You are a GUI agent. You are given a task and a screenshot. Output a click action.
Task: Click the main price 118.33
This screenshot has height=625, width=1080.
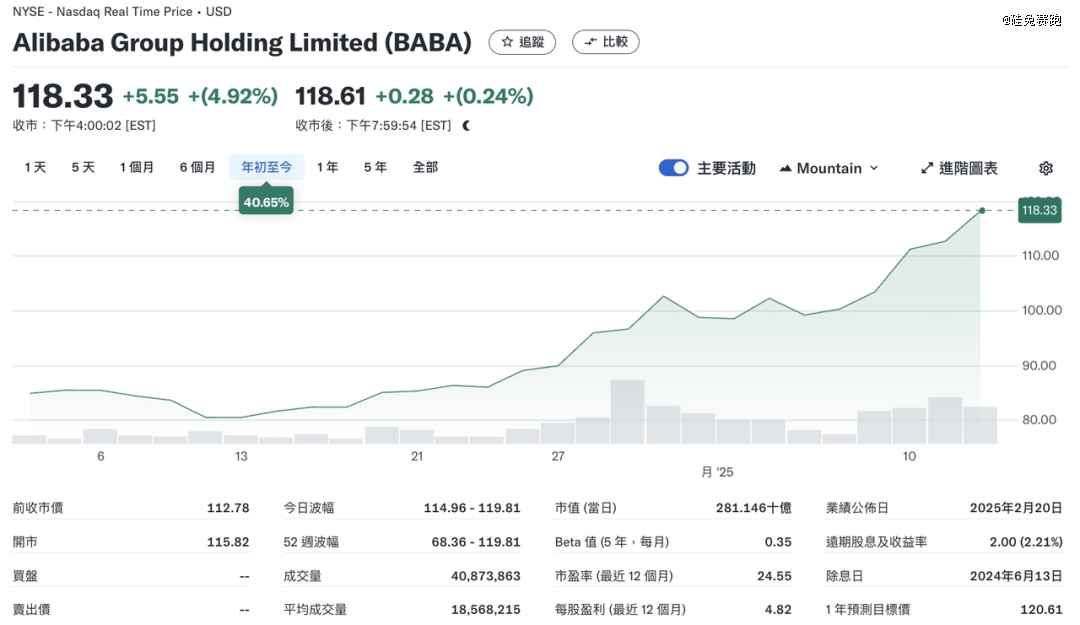tap(63, 96)
